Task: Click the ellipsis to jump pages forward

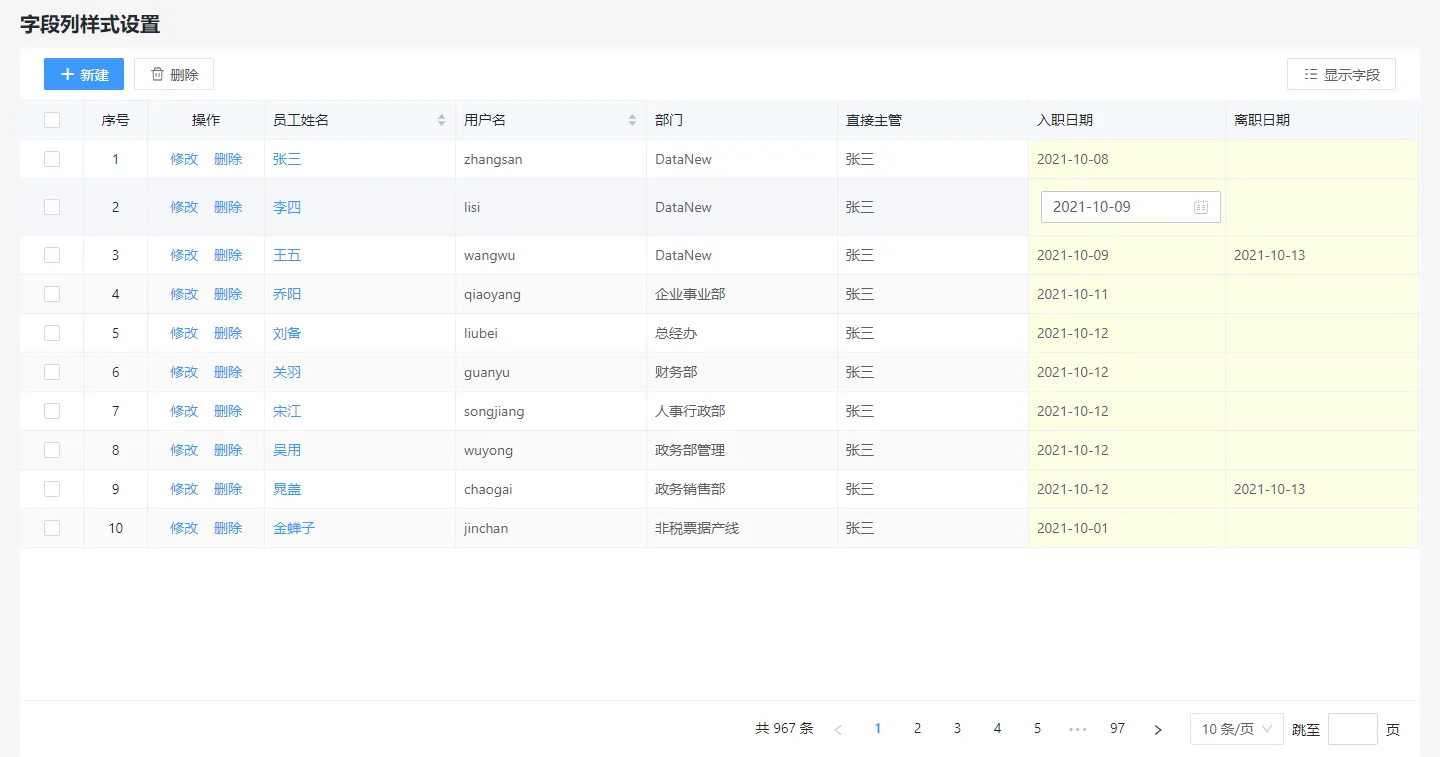Action: (1077, 729)
